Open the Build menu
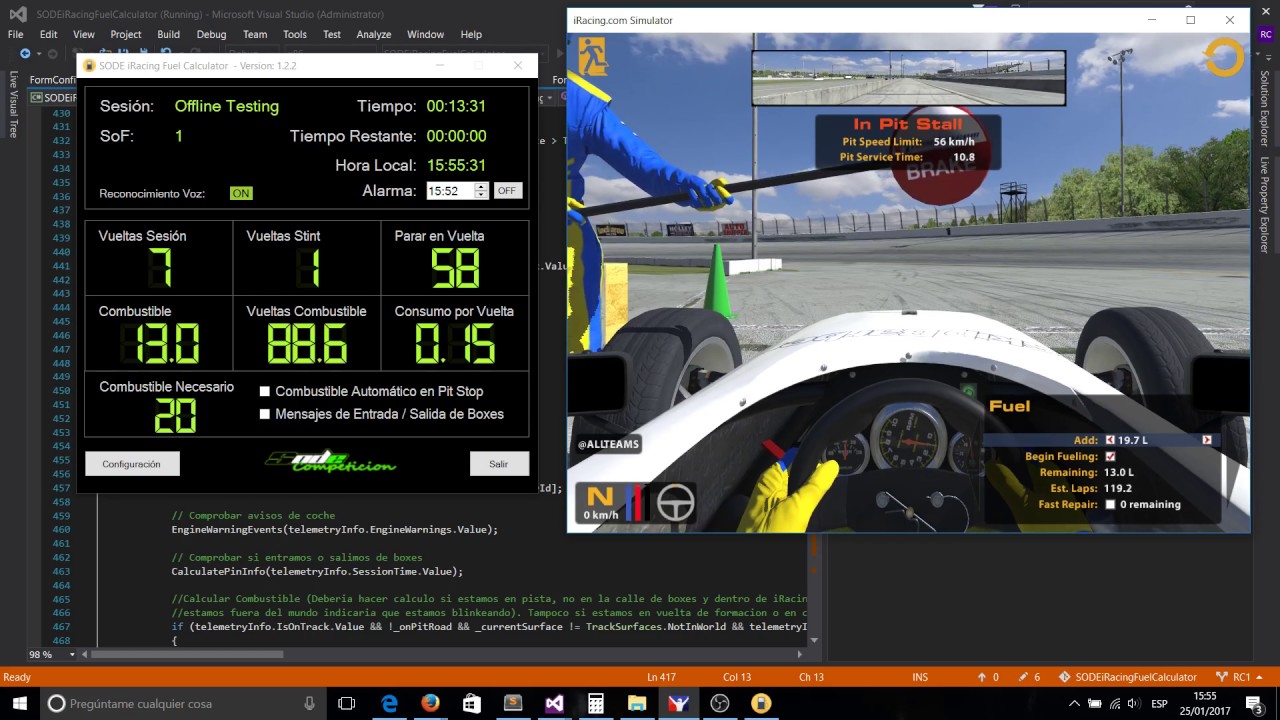Screen dimensions: 1280x720 coord(169,34)
